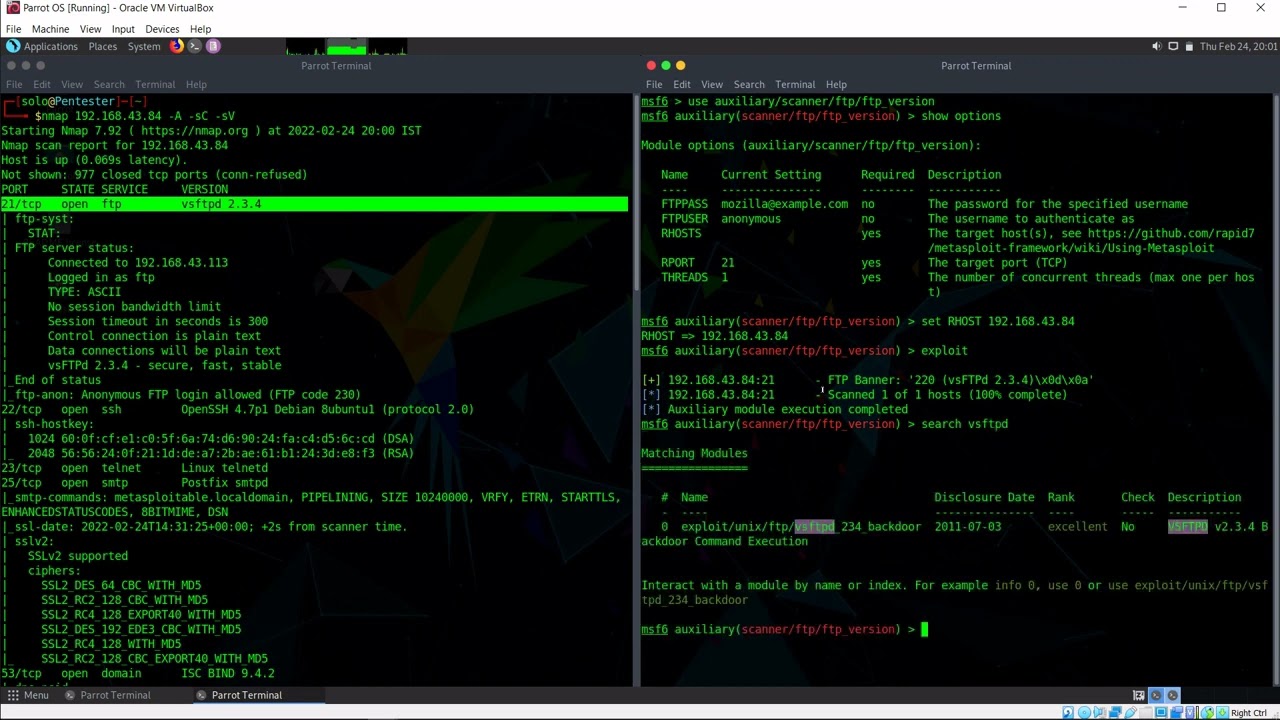Click the VirtualBox keyboard capture arrow icon
This screenshot has width=1280, height=720.
click(1222, 713)
